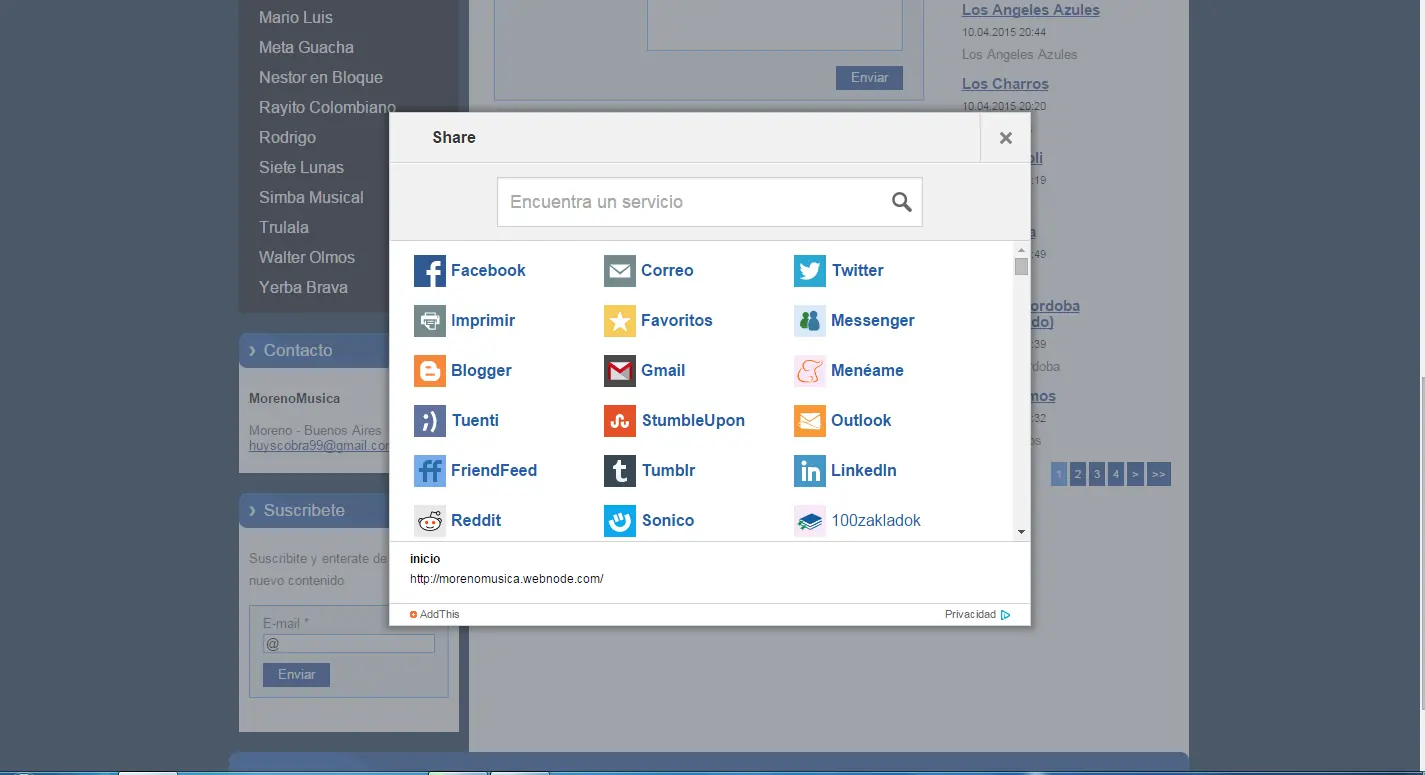Click the Reddit alien icon
The image size is (1425, 775).
pyautogui.click(x=430, y=521)
